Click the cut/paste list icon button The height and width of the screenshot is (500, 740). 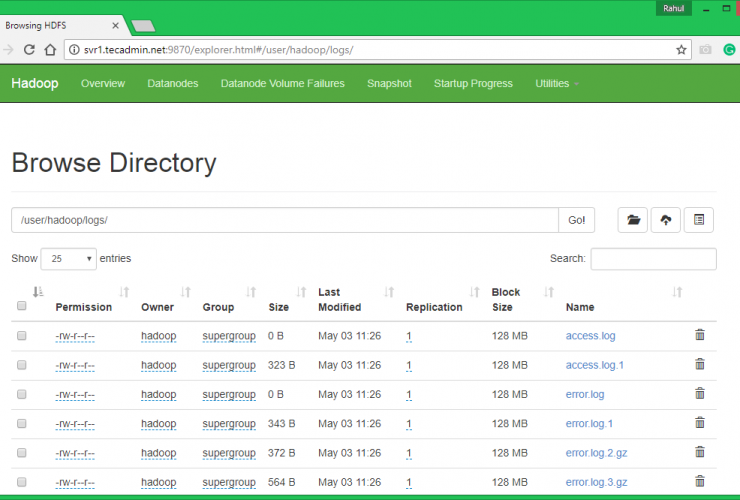[x=700, y=220]
